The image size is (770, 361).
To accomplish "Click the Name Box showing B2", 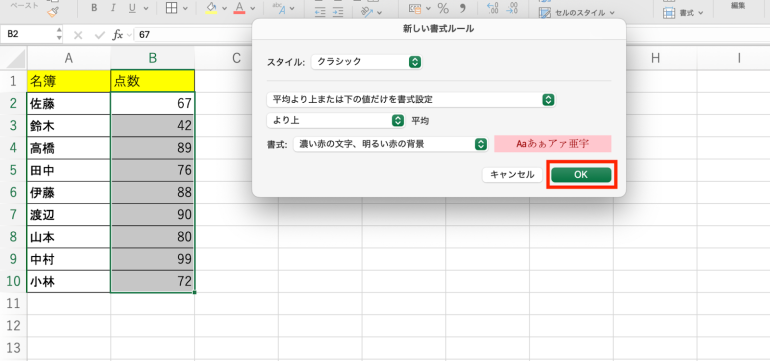I will pyautogui.click(x=29, y=35).
